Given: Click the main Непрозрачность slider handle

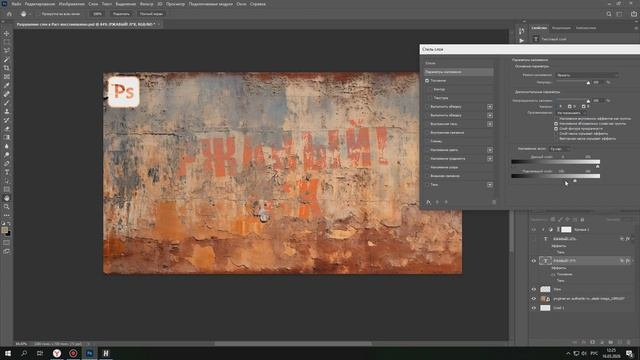Looking at the screenshot, I should click(x=588, y=83).
